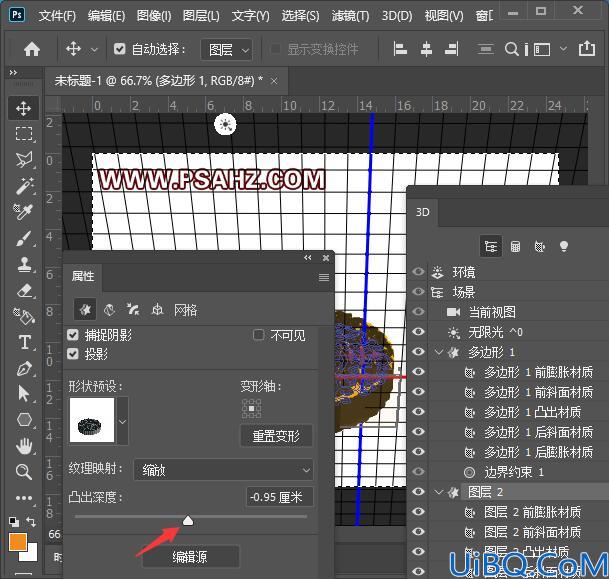Select the Polygonal Lasso tool
Viewport: 609px width, 579px height.
(24, 160)
